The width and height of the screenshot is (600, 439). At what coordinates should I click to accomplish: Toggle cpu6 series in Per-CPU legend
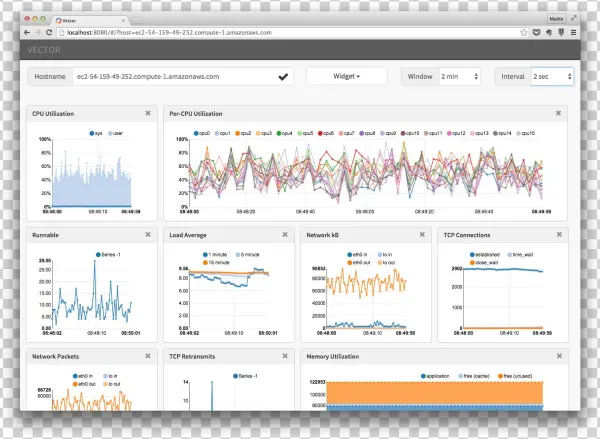click(x=326, y=133)
